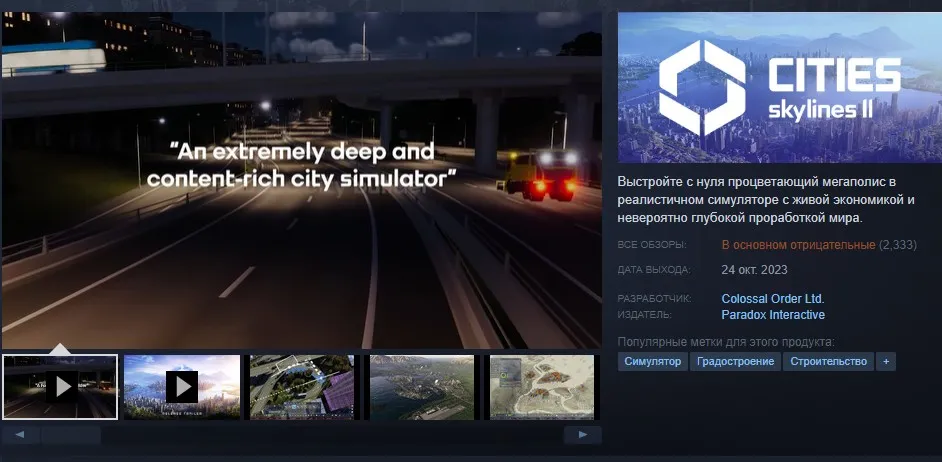Click 'Популярные метки для этого продукта:' text
This screenshot has height=462, width=942.
726,342
